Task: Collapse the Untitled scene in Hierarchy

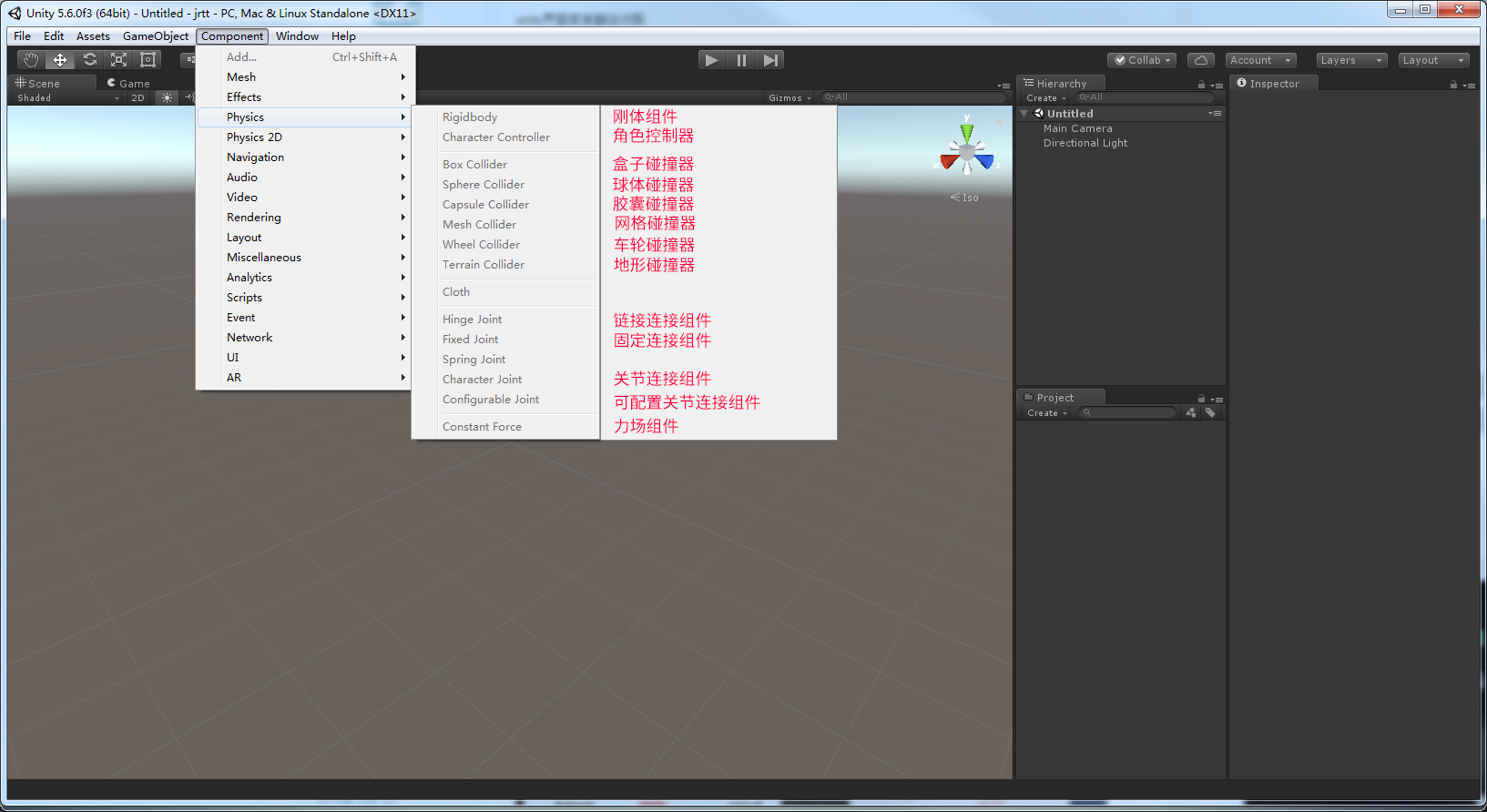Action: click(x=1024, y=114)
